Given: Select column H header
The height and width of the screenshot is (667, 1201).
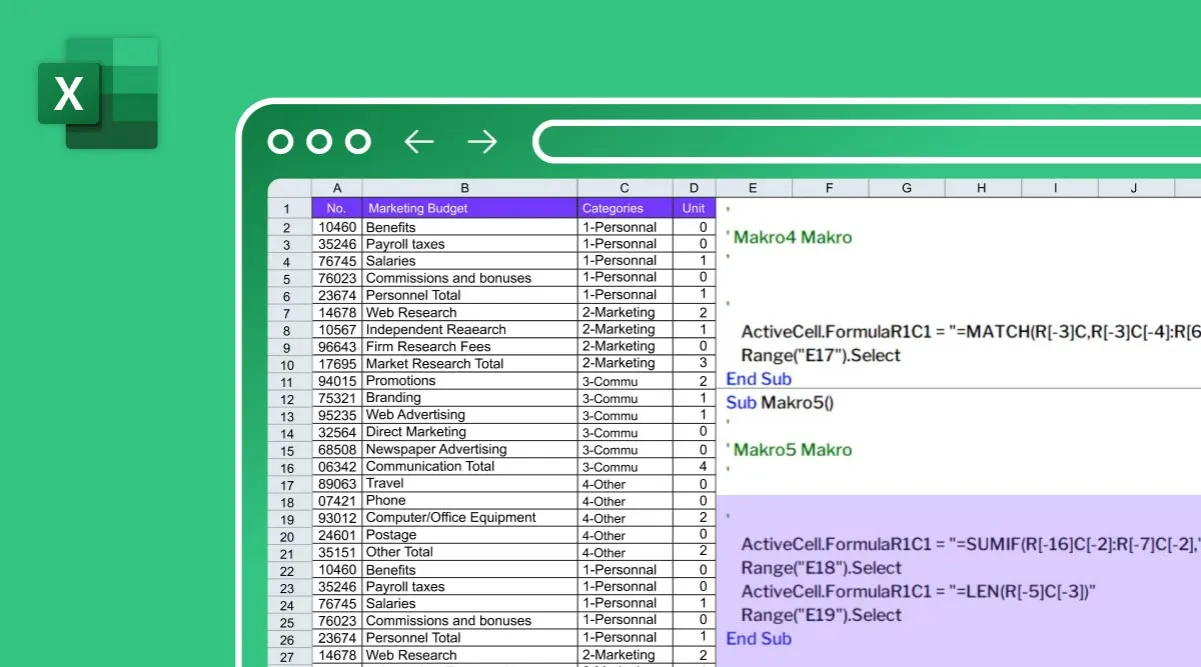Looking at the screenshot, I should tap(983, 188).
